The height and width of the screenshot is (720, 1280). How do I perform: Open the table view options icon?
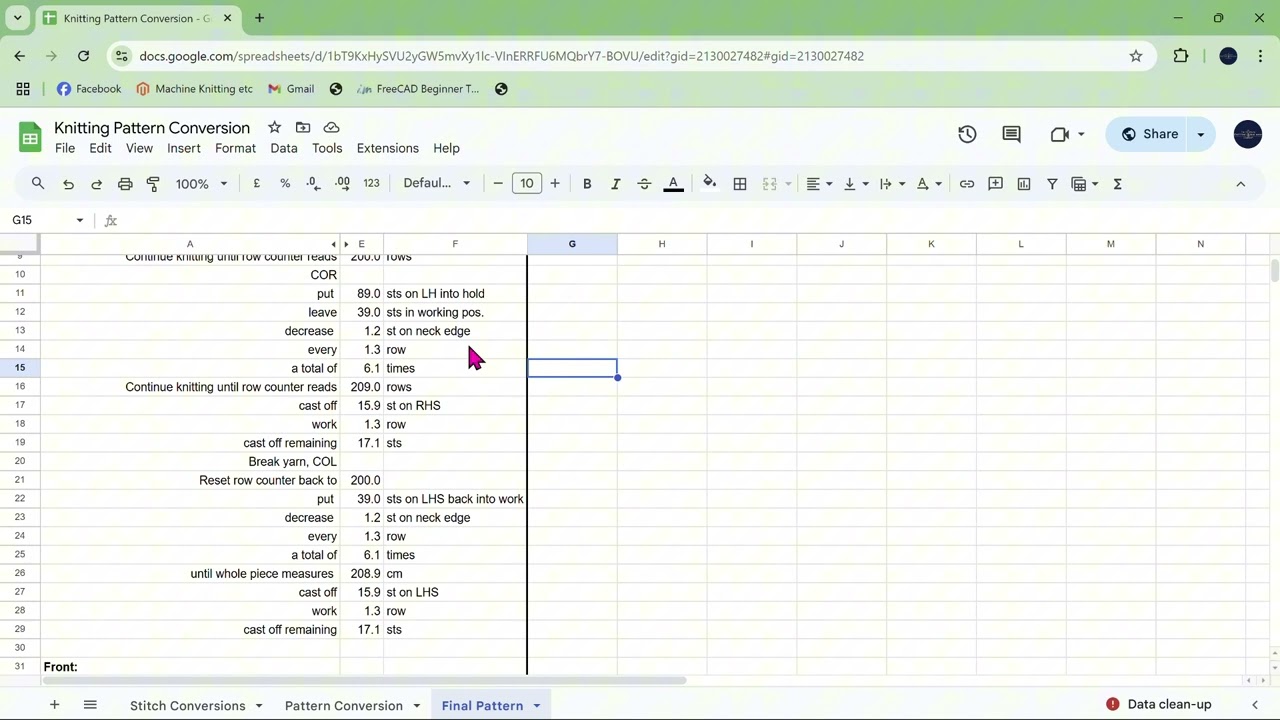[1084, 184]
